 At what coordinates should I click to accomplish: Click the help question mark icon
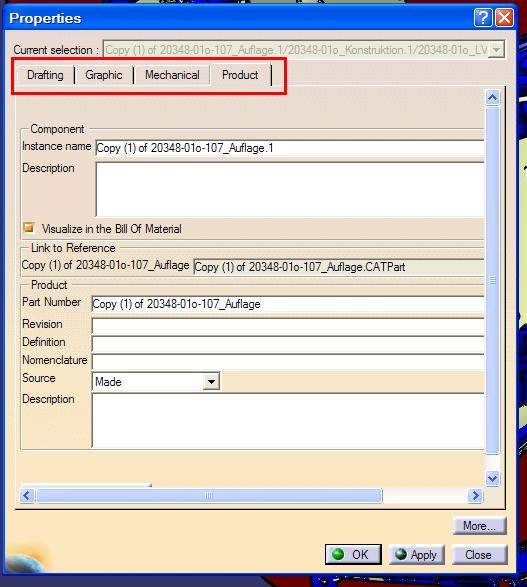pyautogui.click(x=483, y=18)
